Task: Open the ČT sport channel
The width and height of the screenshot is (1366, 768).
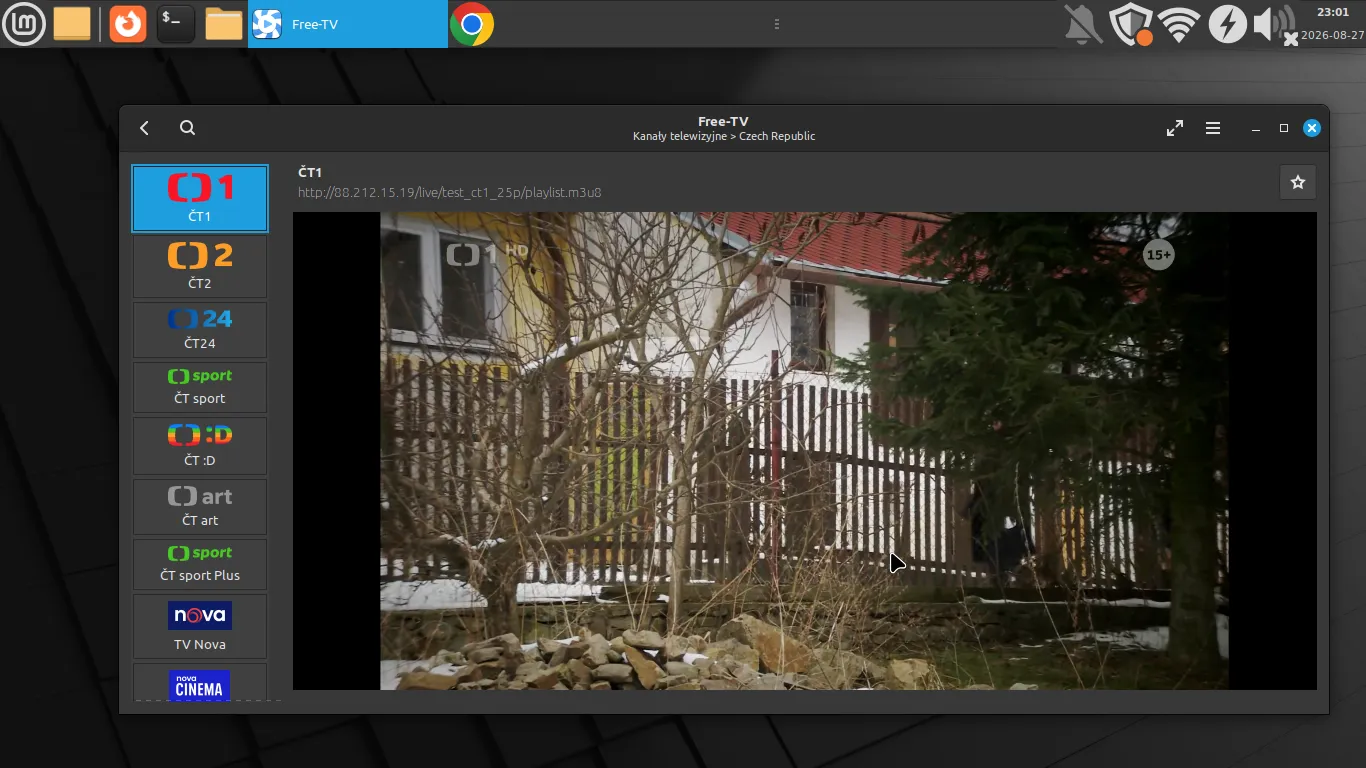Action: (200, 387)
